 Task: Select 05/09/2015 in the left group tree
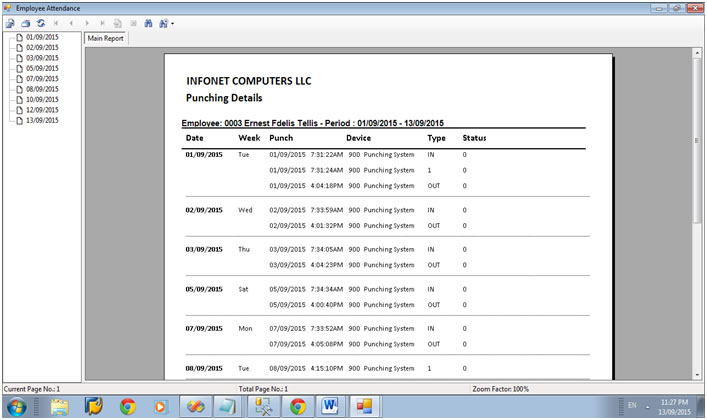point(42,68)
